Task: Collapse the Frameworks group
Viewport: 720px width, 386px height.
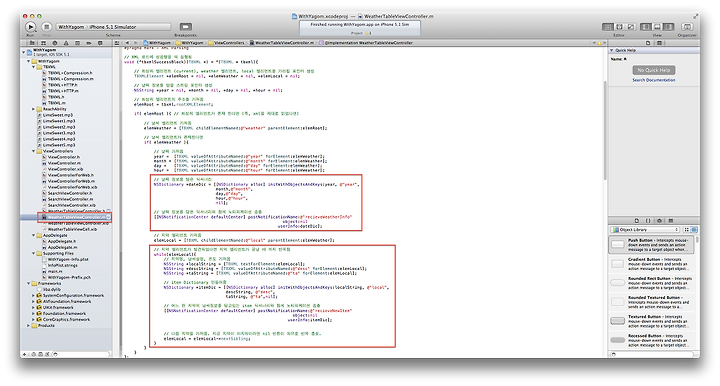Action: (x=28, y=284)
